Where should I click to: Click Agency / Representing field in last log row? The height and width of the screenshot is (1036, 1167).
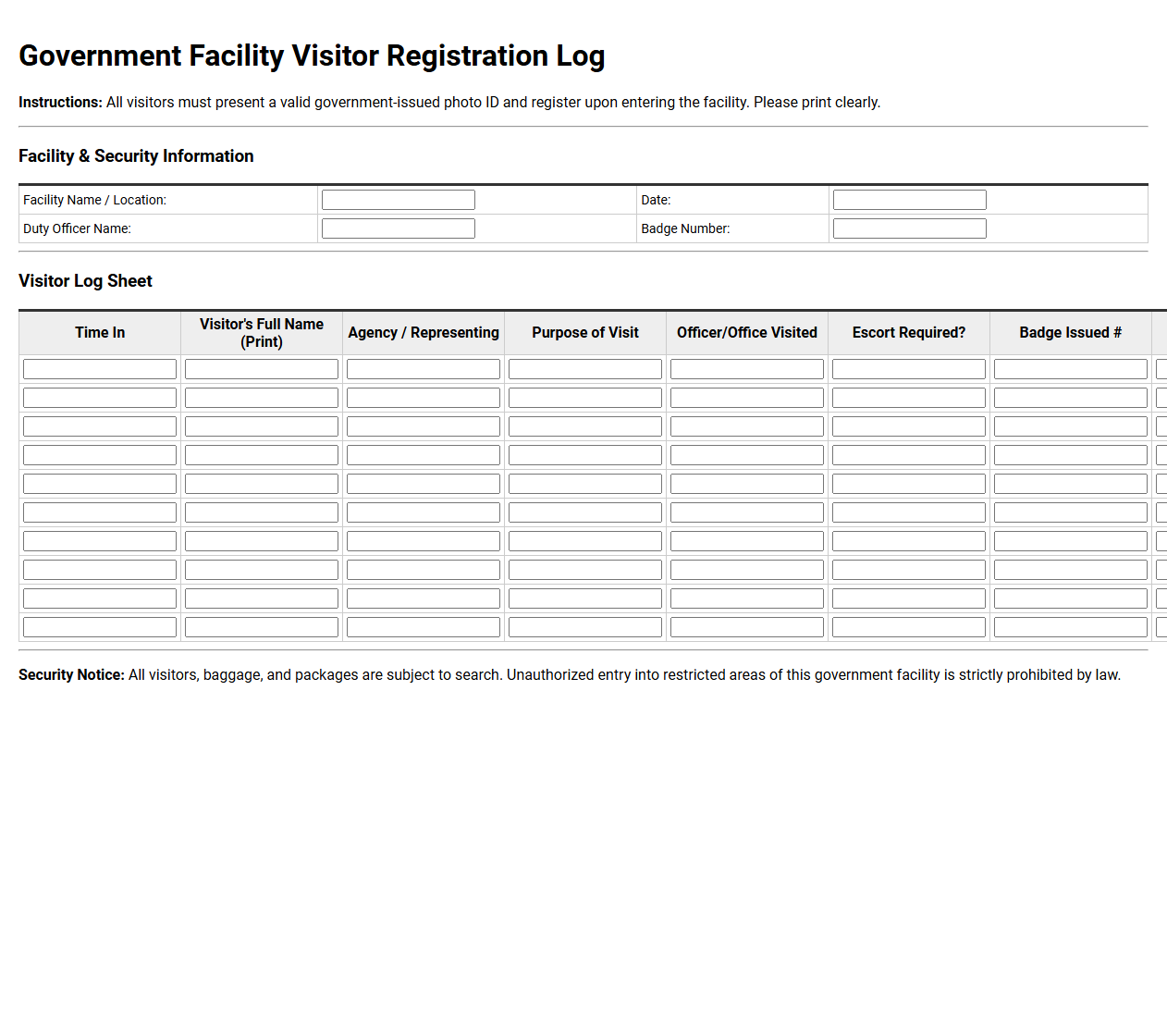(x=424, y=627)
